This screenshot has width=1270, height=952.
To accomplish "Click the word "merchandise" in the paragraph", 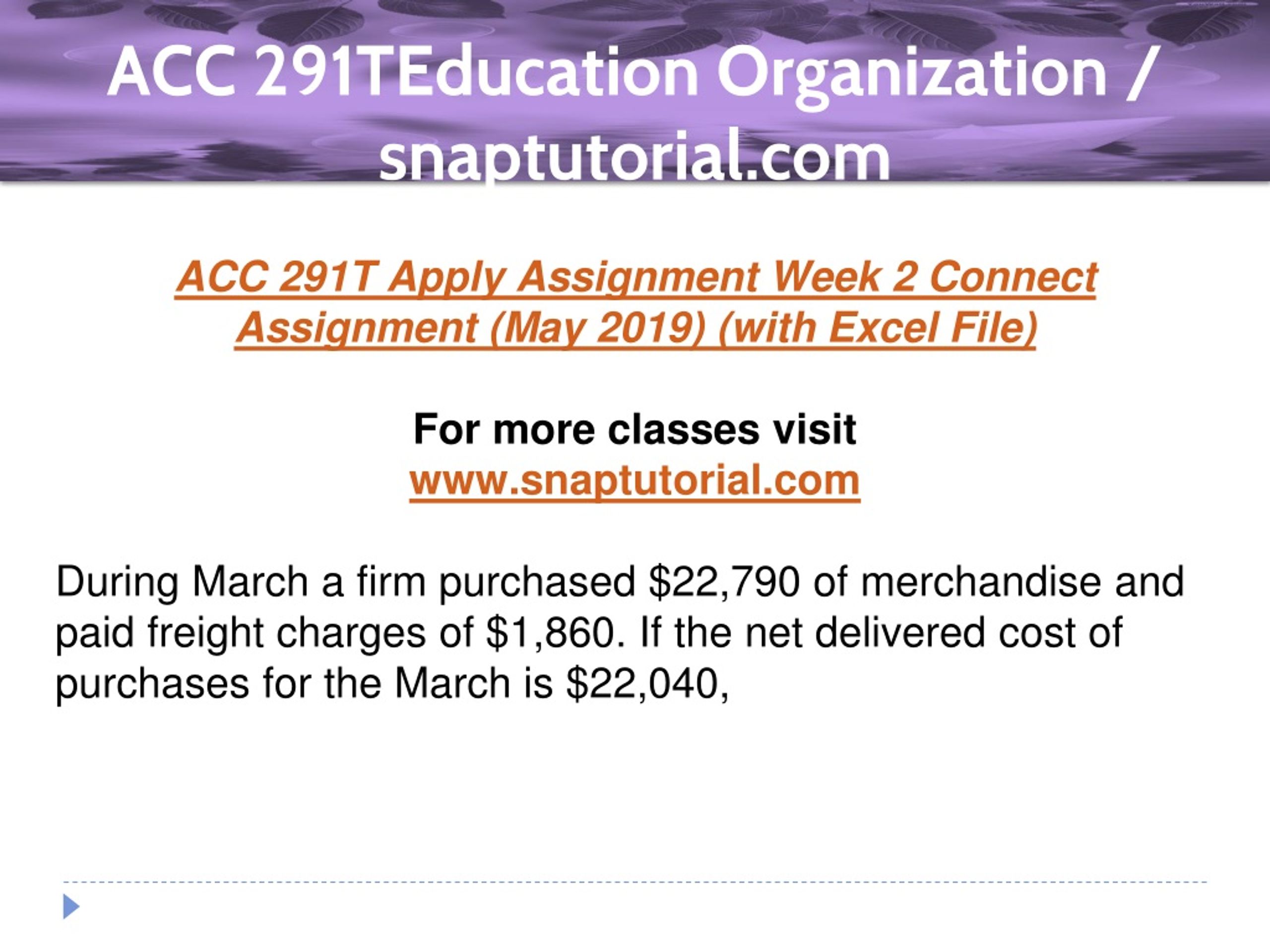I will point(981,582).
